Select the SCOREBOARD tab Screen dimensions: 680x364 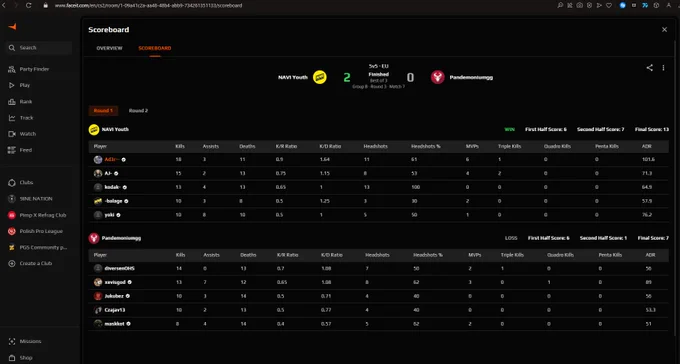[x=155, y=48]
